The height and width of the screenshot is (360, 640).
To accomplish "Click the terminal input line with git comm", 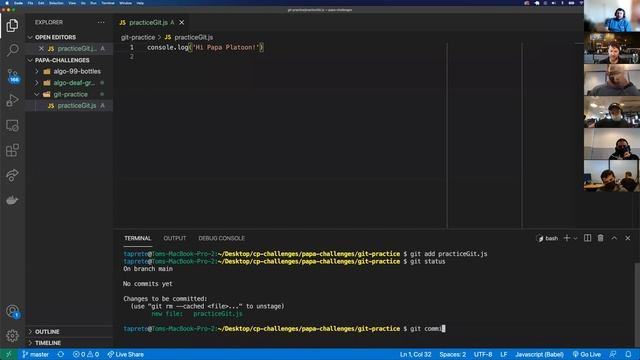I will (284, 329).
